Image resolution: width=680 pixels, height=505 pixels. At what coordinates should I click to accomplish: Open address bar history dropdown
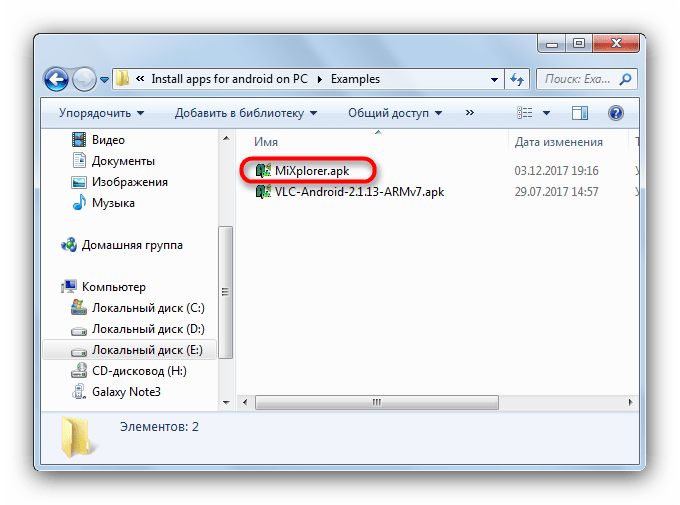pyautogui.click(x=494, y=79)
